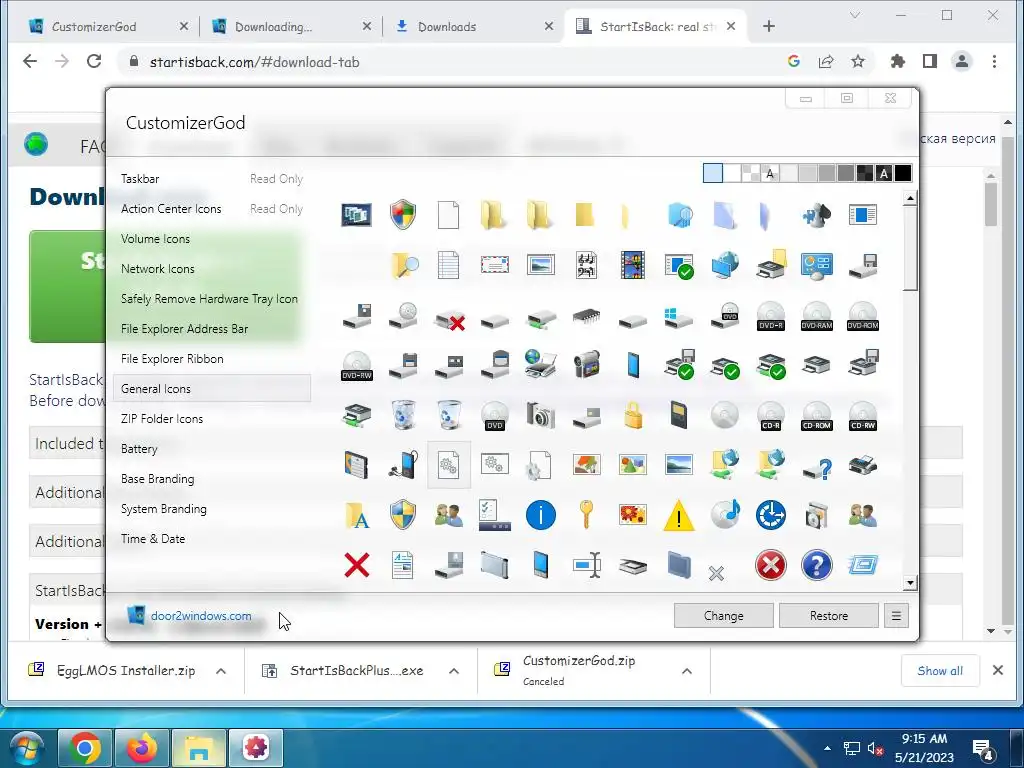Select the red circle error icon
1024x768 pixels.
(771, 565)
